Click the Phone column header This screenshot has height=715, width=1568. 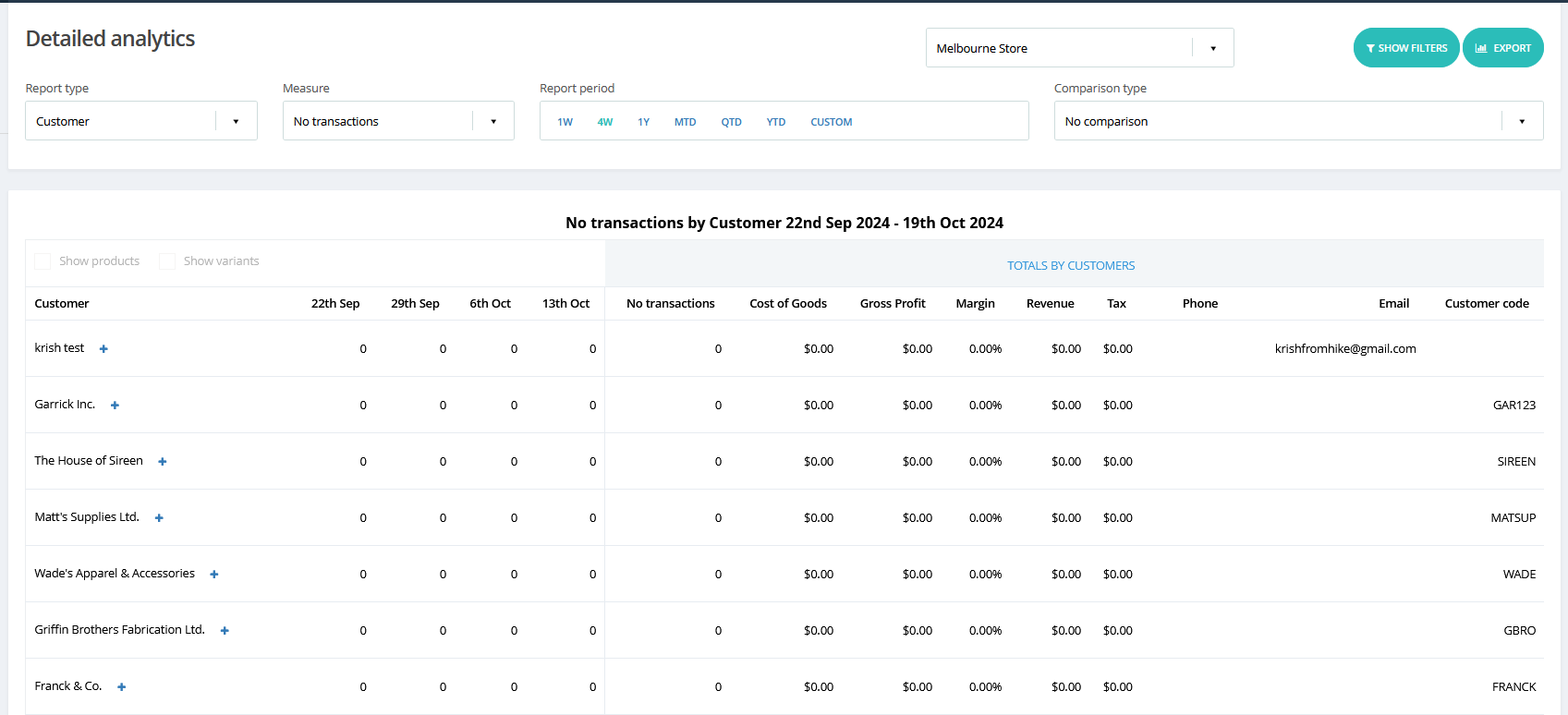[x=1200, y=303]
